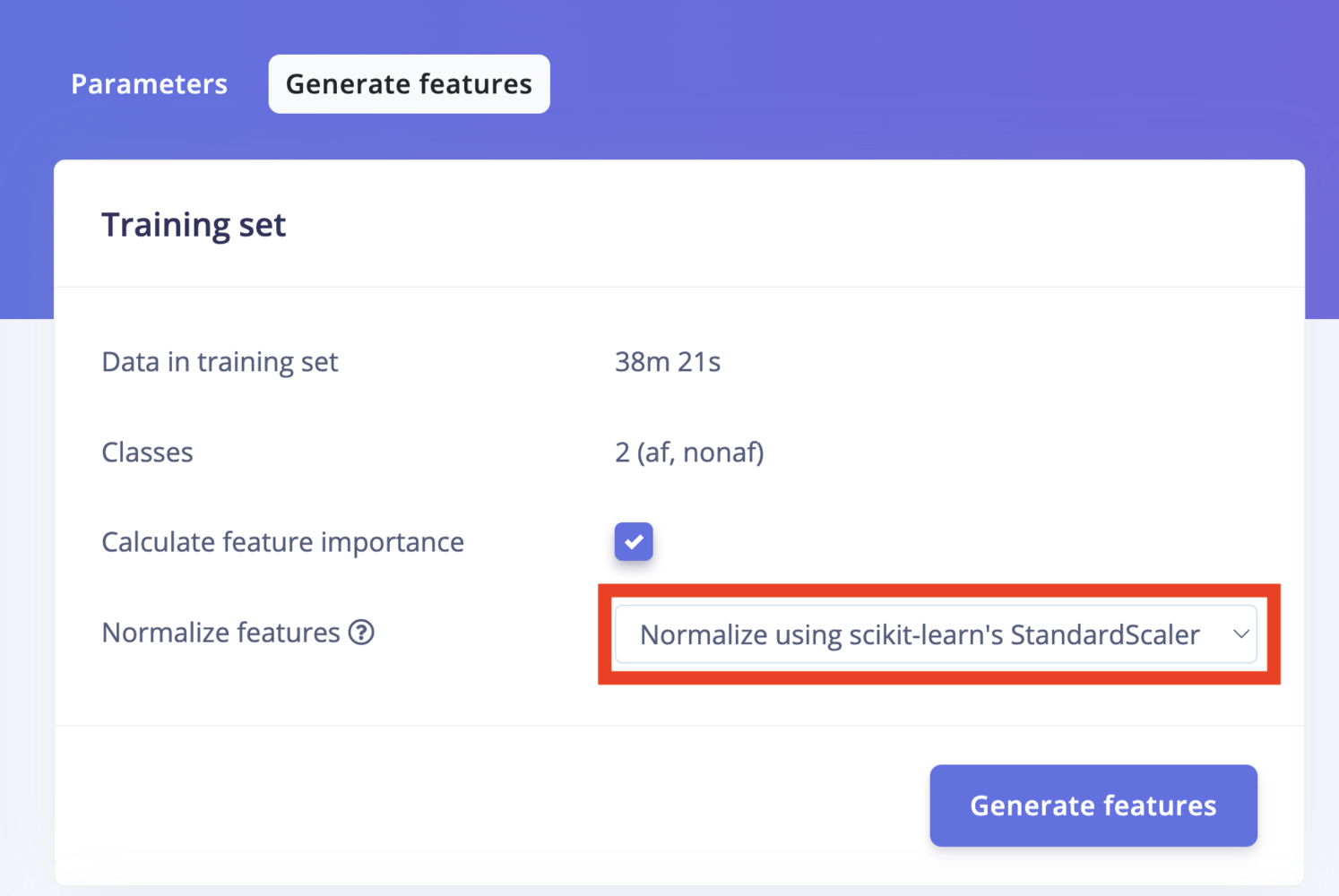This screenshot has height=896, width=1339.
Task: Switch to the Parameters tab
Action: tap(149, 84)
